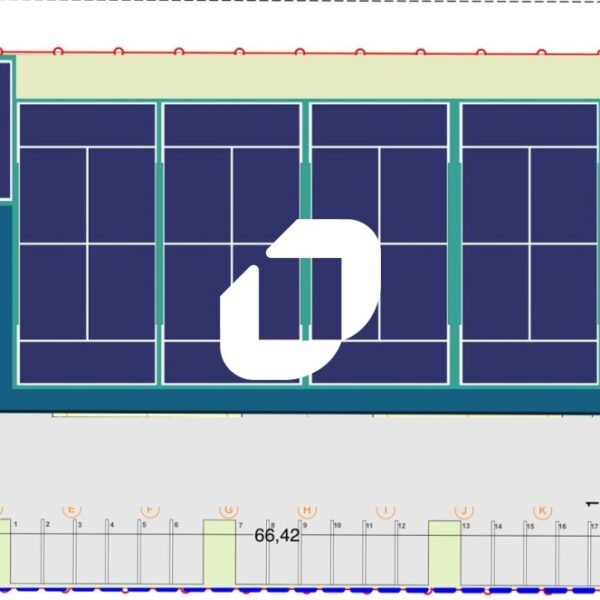This screenshot has height=600, width=600.
Task: Select grid marker F circle
Action: click(x=150, y=509)
